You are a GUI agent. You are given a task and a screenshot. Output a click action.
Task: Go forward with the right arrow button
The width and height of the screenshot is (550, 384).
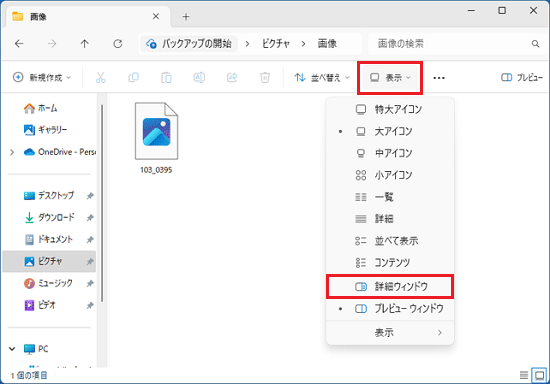tap(52, 44)
